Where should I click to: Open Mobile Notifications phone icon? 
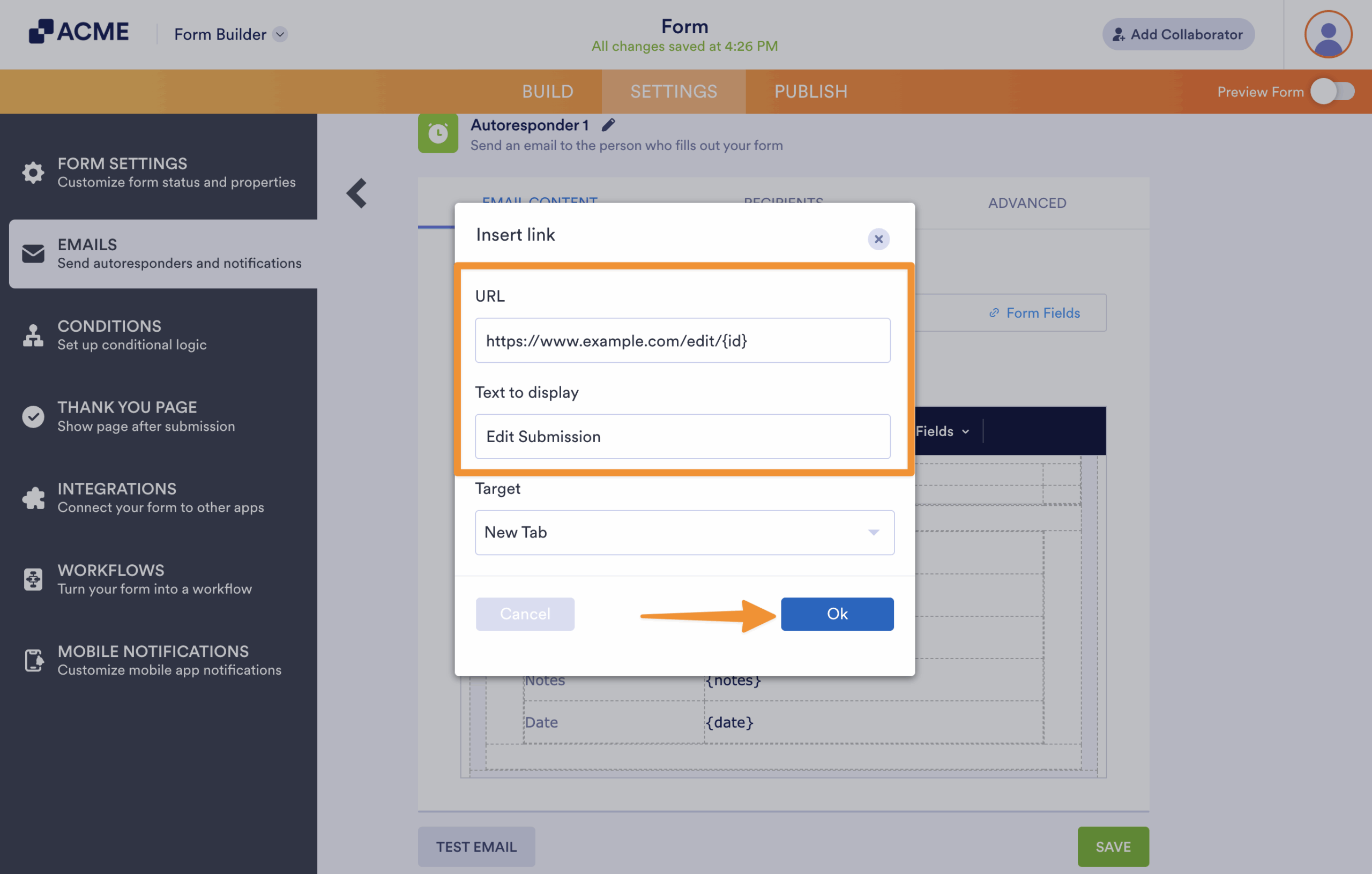(x=33, y=660)
